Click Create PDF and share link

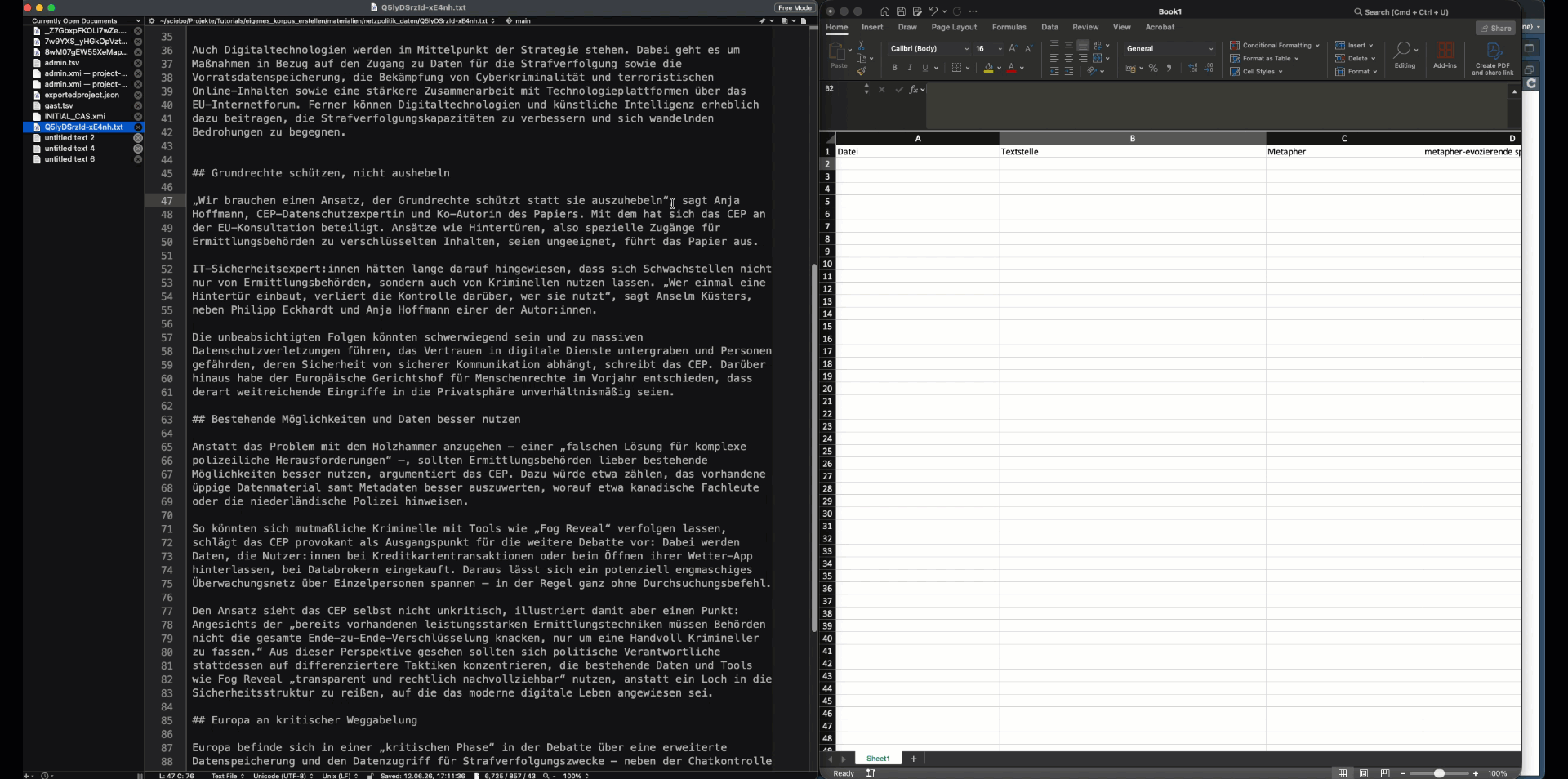pos(1493,59)
